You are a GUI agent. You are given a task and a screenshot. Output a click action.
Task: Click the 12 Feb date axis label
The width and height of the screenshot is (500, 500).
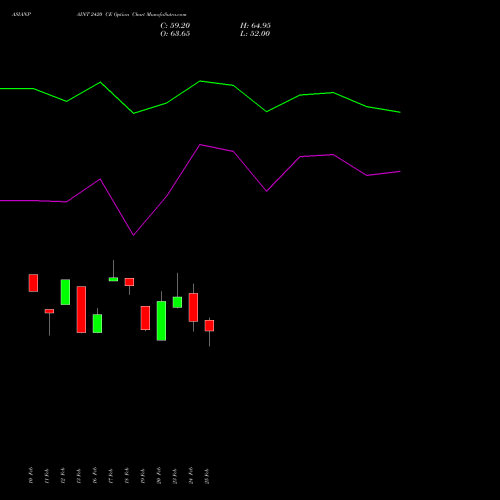point(63,475)
